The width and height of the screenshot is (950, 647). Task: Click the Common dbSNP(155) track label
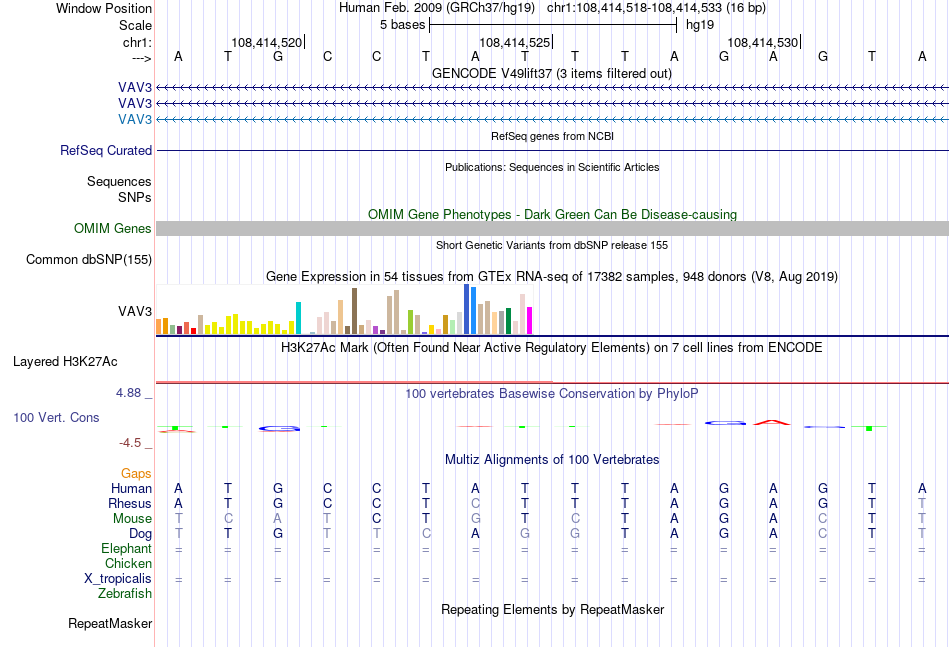coord(89,259)
